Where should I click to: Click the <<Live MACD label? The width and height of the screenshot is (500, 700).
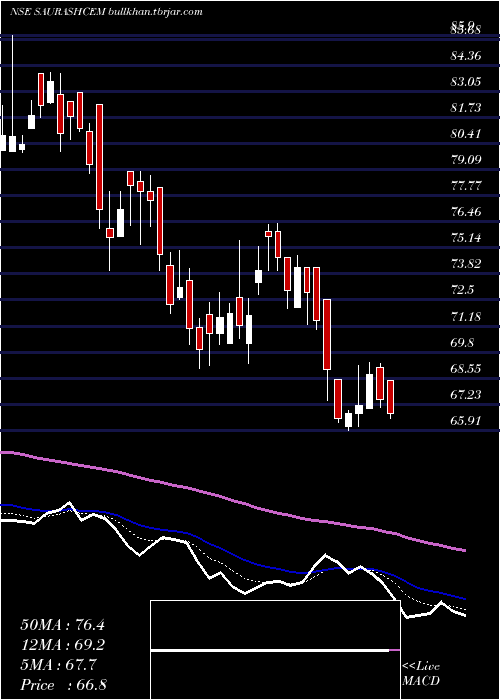(421, 673)
